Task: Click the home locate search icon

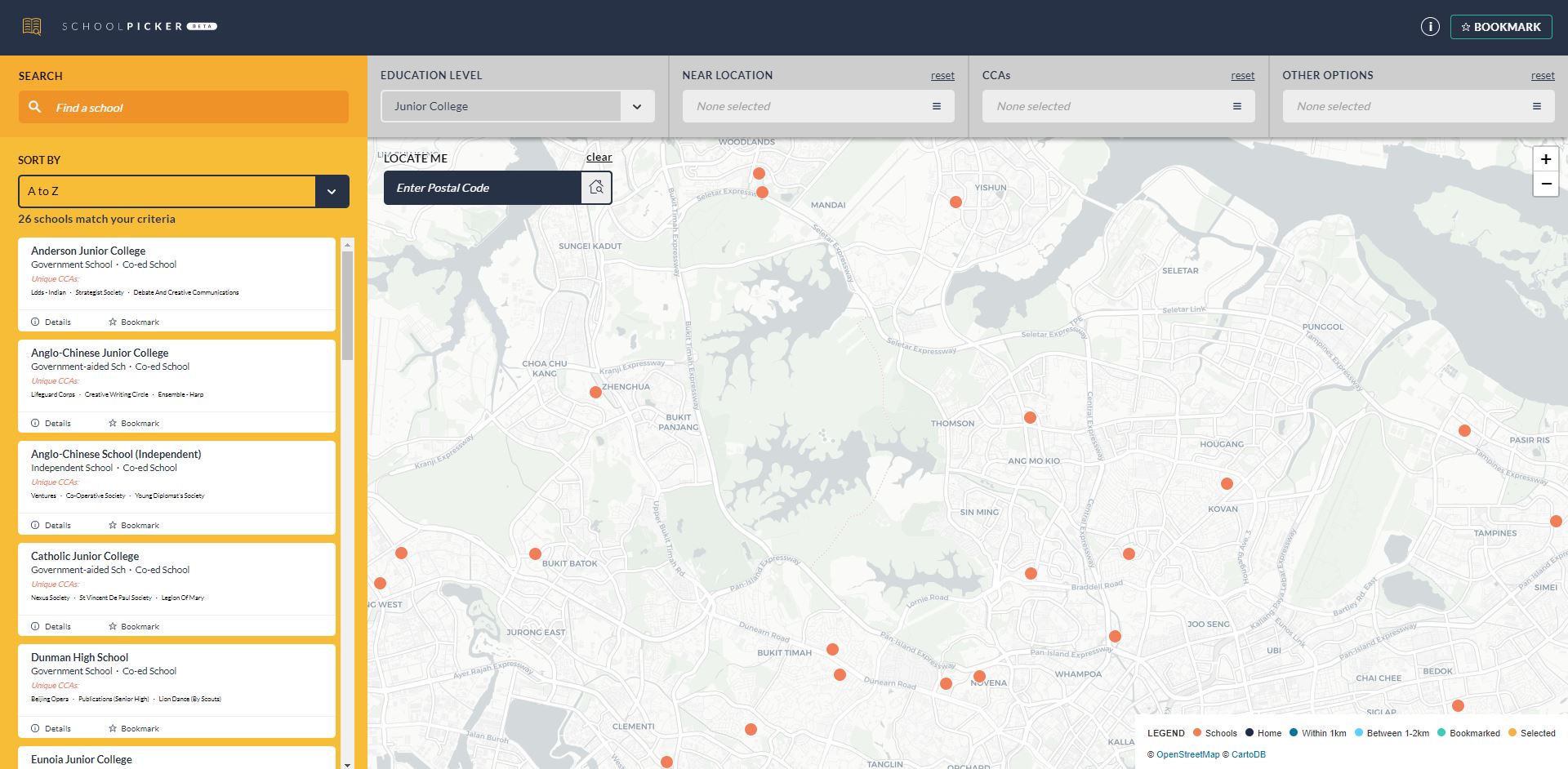Action: 596,188
